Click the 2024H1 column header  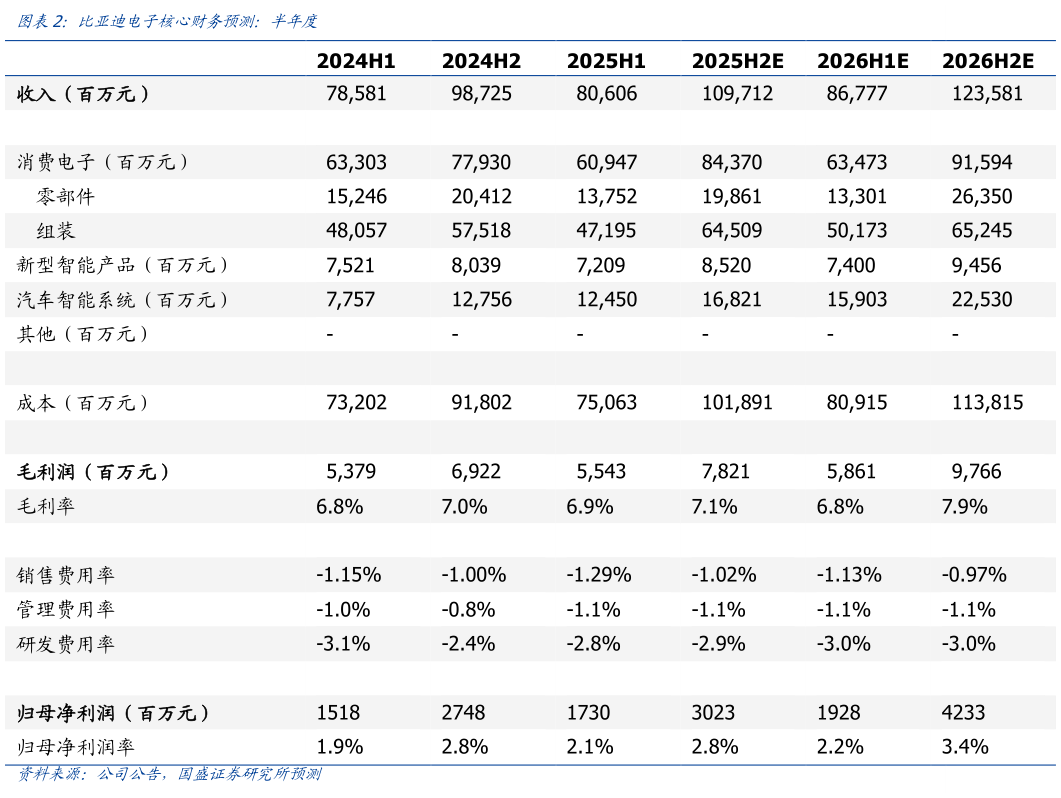tap(356, 61)
